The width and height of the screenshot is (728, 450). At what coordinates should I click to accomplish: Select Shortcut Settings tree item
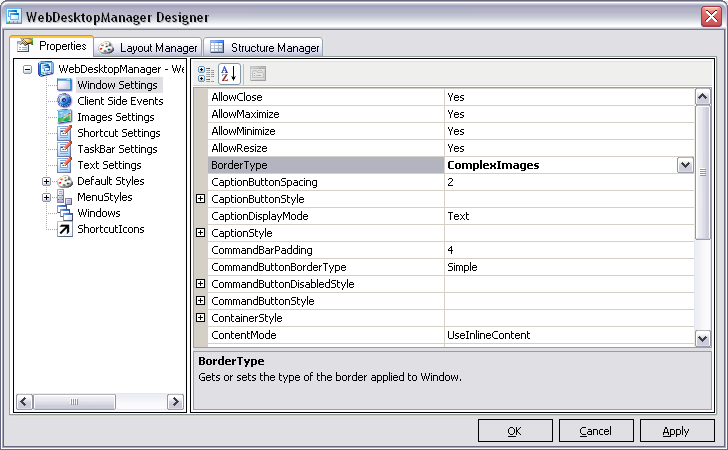(x=118, y=133)
